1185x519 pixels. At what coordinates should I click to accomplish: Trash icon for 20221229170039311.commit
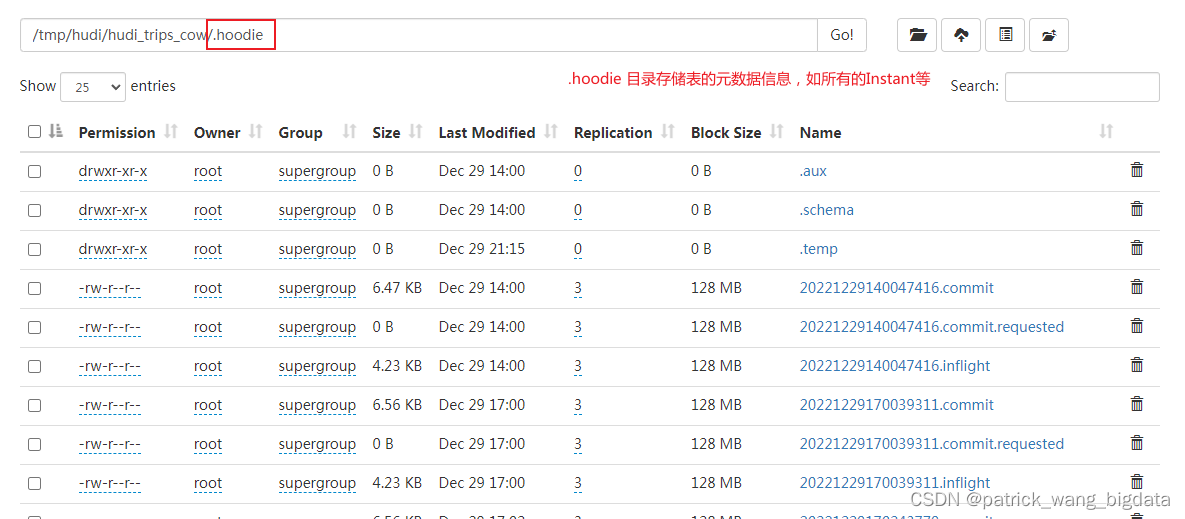(1136, 404)
